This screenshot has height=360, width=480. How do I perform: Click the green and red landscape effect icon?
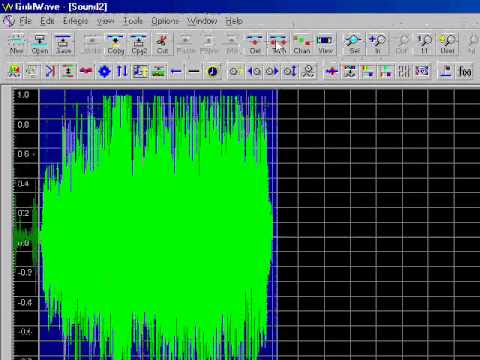(x=158, y=71)
